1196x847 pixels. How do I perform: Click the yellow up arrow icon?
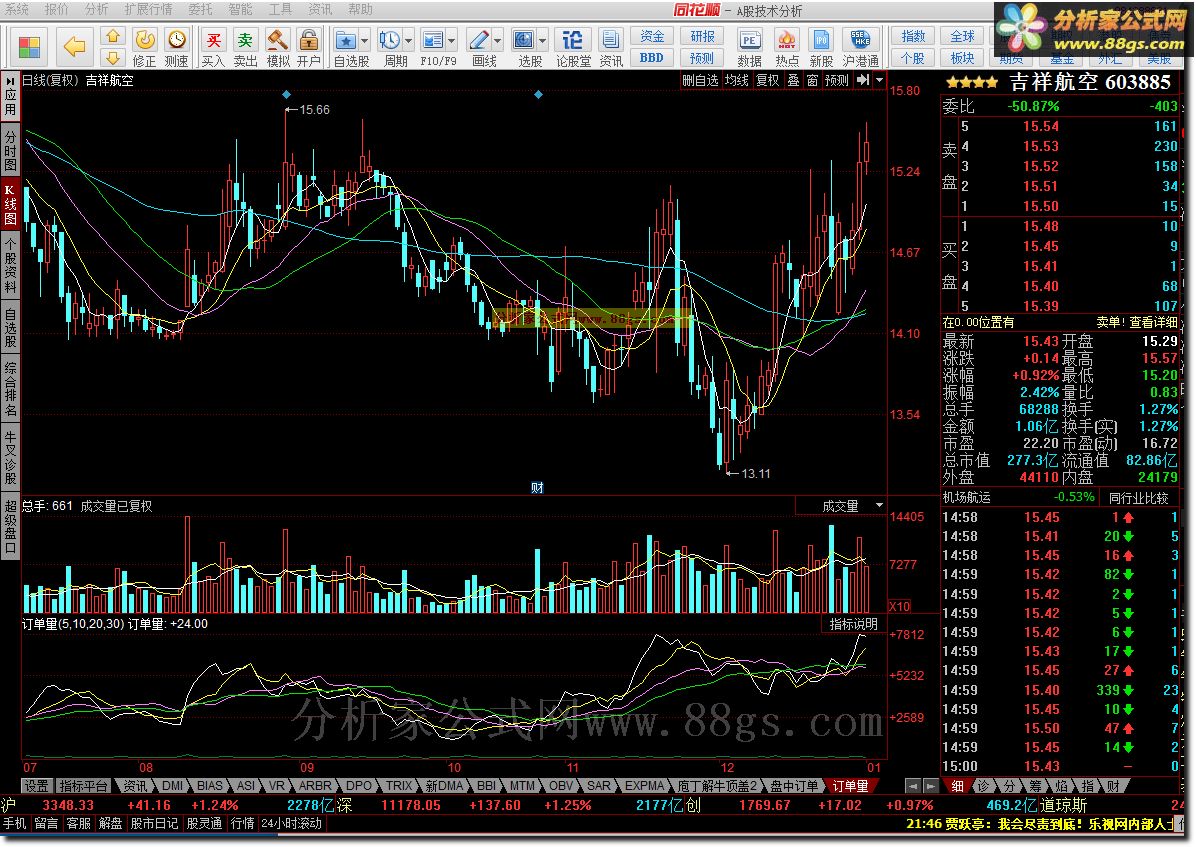[x=113, y=37]
